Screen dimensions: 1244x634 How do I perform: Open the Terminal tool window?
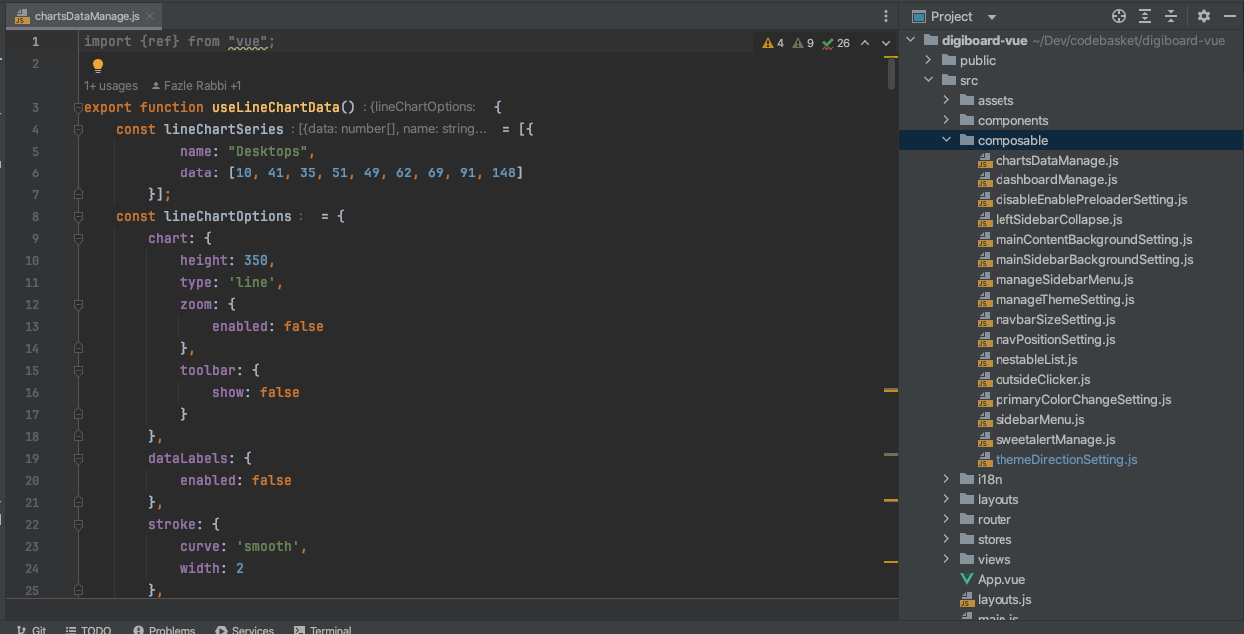[322, 630]
